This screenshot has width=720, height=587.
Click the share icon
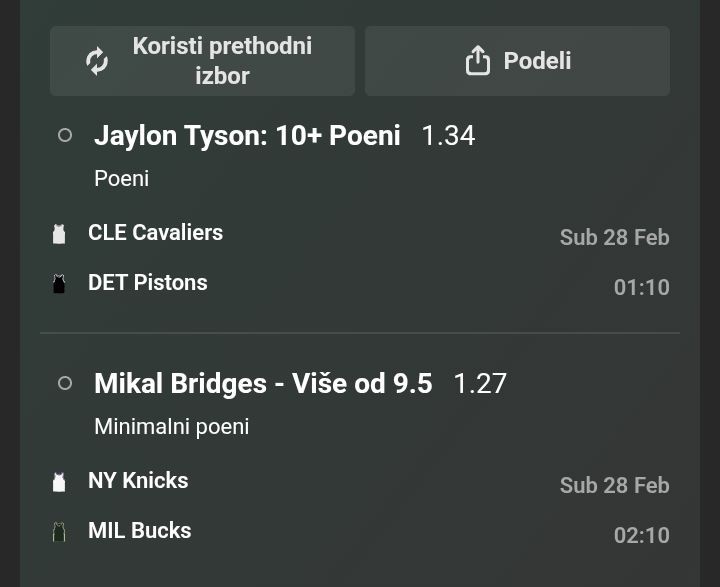pos(478,61)
